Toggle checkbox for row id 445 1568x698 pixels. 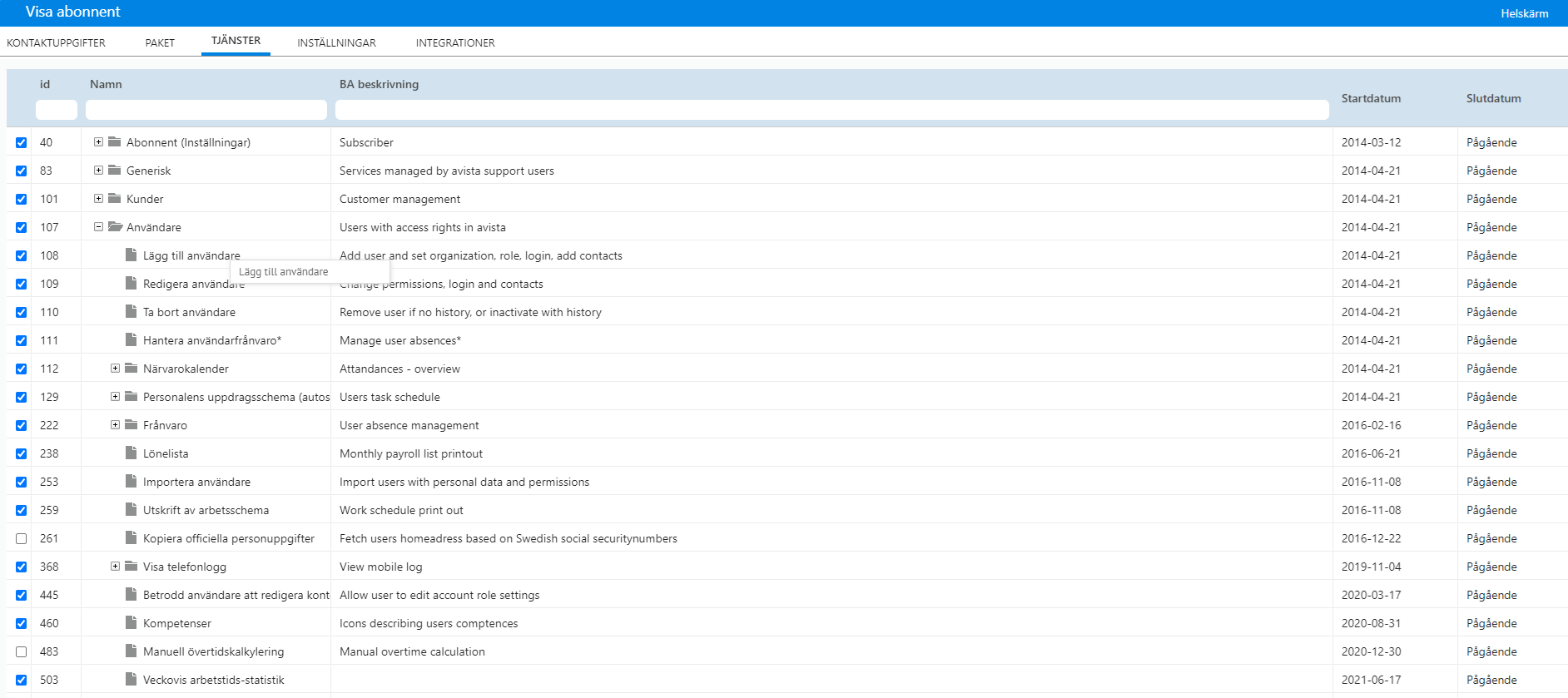(x=22, y=595)
